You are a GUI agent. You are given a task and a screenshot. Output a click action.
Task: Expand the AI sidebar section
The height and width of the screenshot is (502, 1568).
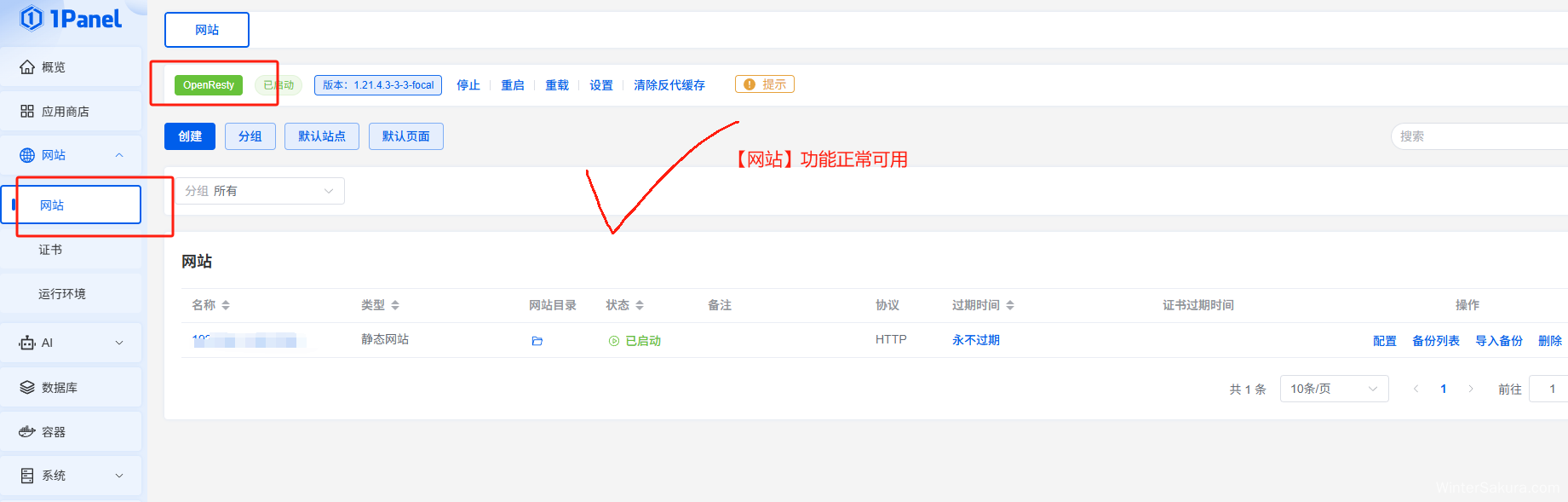(119, 343)
